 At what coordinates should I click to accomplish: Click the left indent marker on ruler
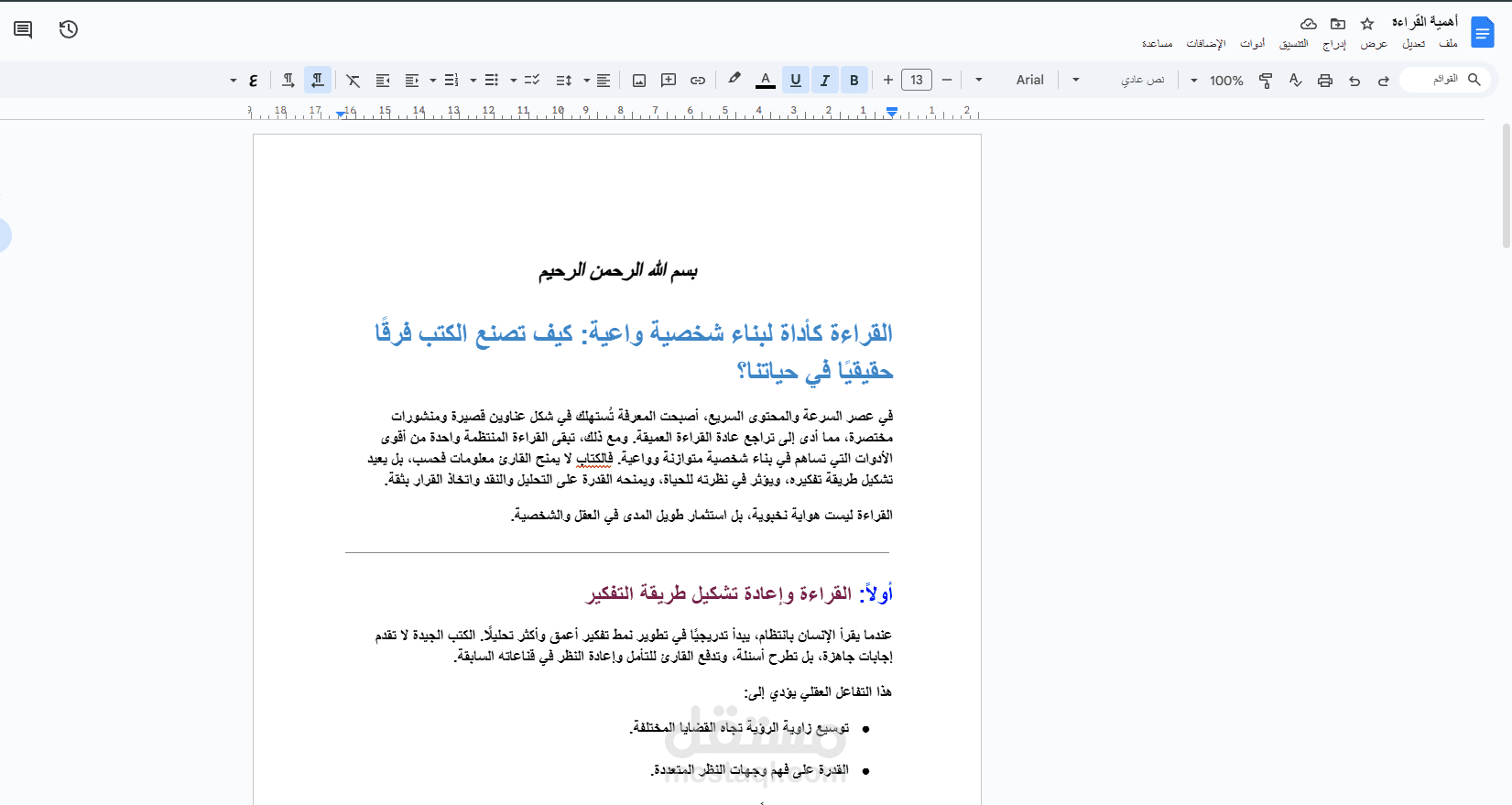tap(341, 114)
